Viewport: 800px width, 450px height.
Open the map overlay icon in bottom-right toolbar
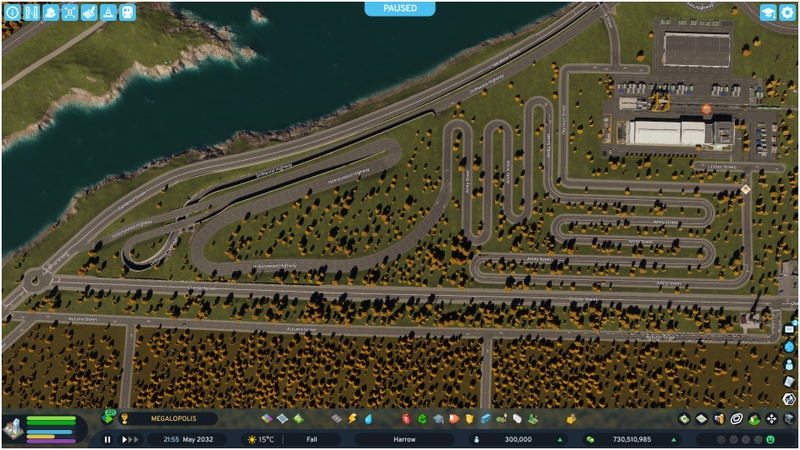[x=702, y=419]
